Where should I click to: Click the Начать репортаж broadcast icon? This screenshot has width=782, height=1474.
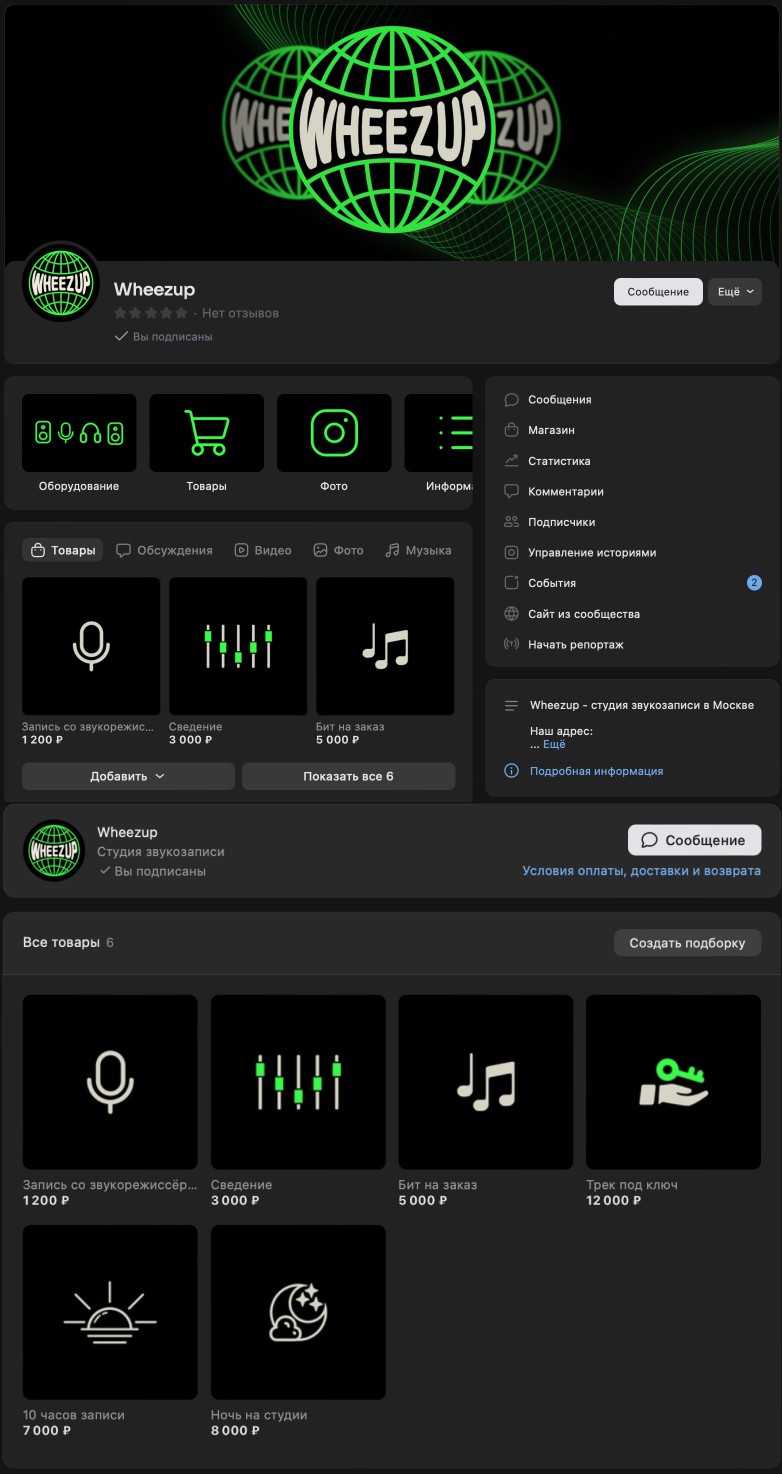(511, 645)
